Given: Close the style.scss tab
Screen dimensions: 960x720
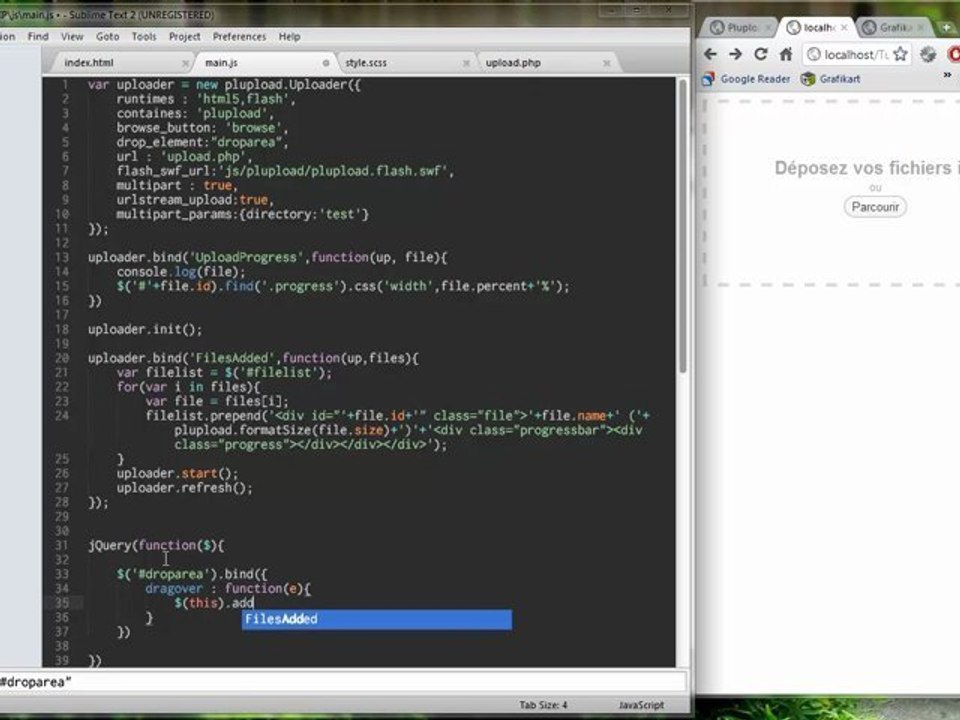Looking at the screenshot, I should tap(466, 63).
